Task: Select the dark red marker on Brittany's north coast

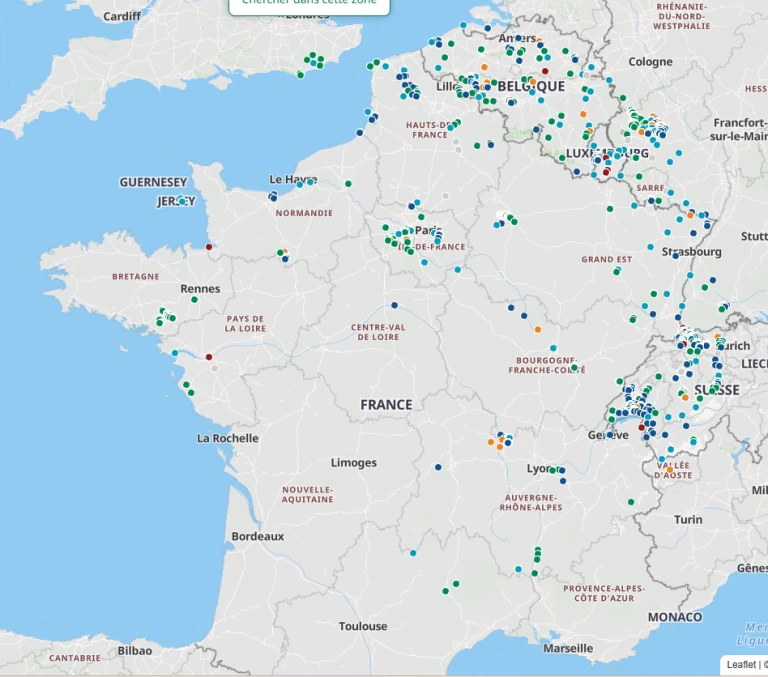Action: pyautogui.click(x=209, y=247)
